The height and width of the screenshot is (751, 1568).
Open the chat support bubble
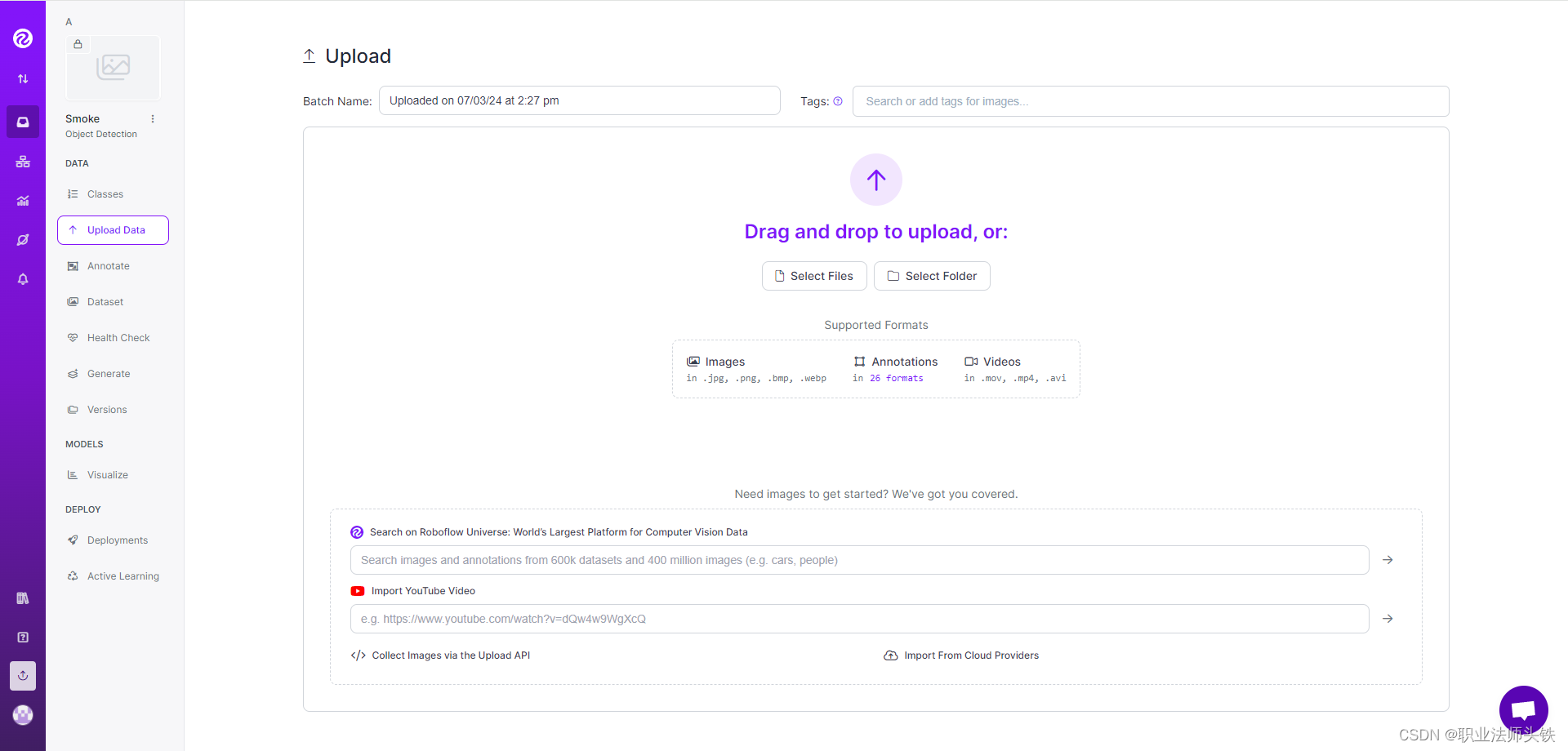coord(1524,710)
